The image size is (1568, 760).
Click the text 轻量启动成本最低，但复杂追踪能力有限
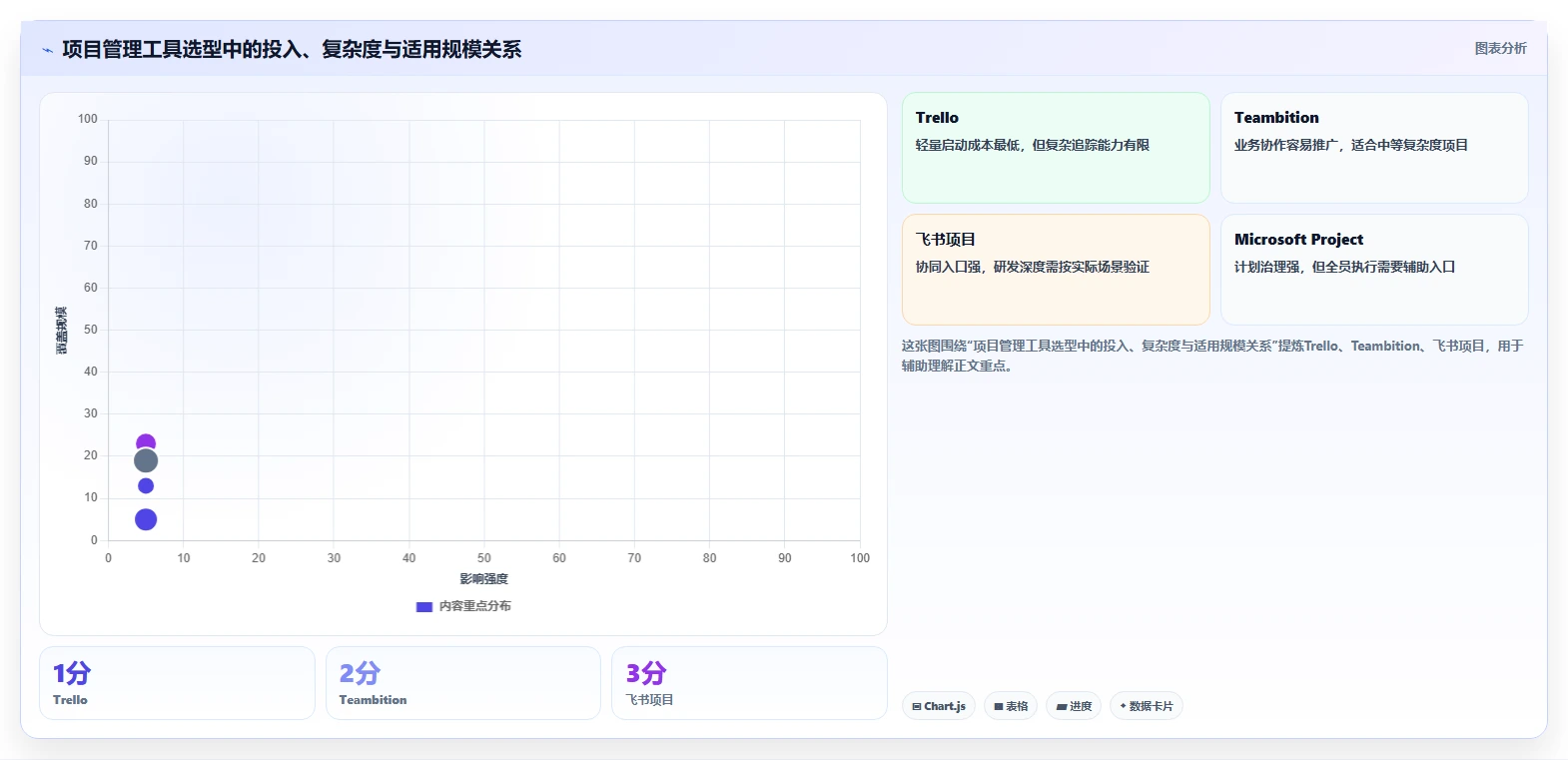(1033, 145)
